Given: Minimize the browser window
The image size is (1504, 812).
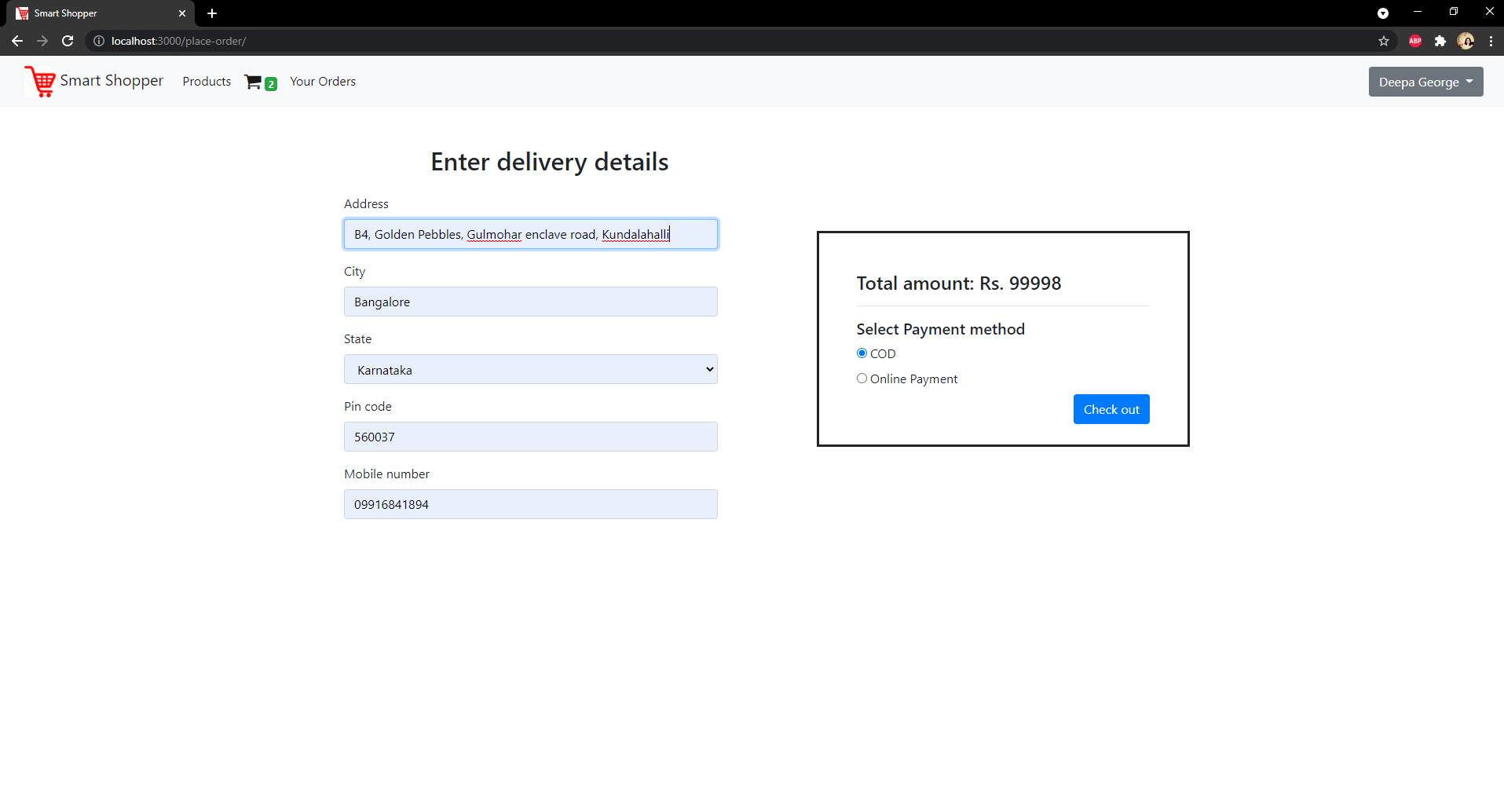Looking at the screenshot, I should click(x=1418, y=12).
